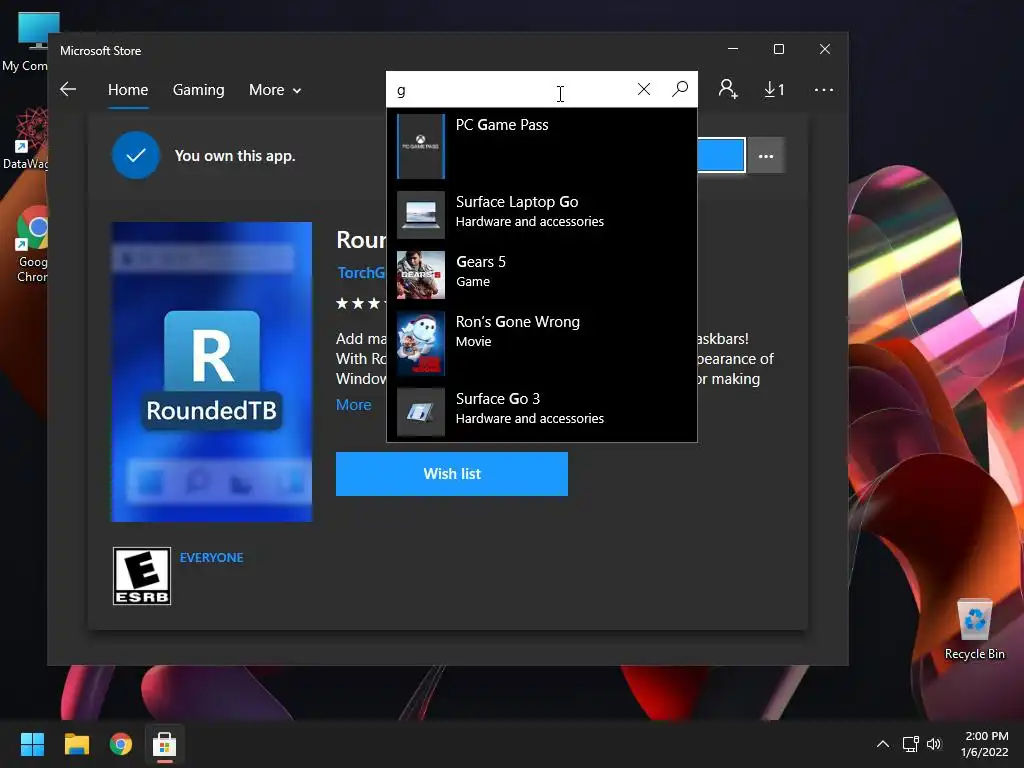Click the magnifying glass search icon
The width and height of the screenshot is (1024, 768).
[x=680, y=89]
